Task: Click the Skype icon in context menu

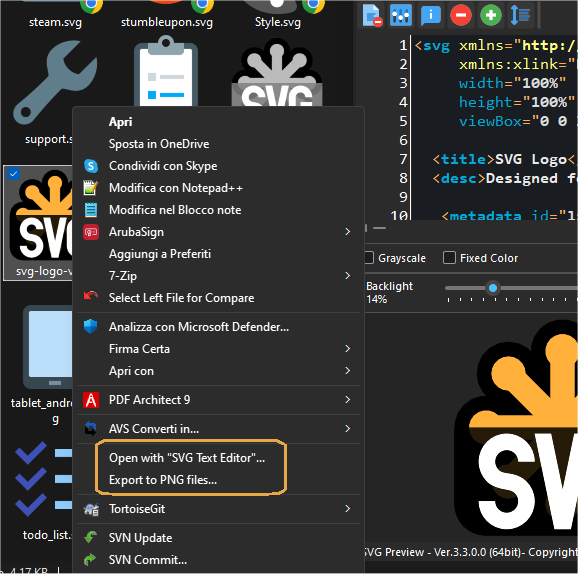Action: coord(91,166)
